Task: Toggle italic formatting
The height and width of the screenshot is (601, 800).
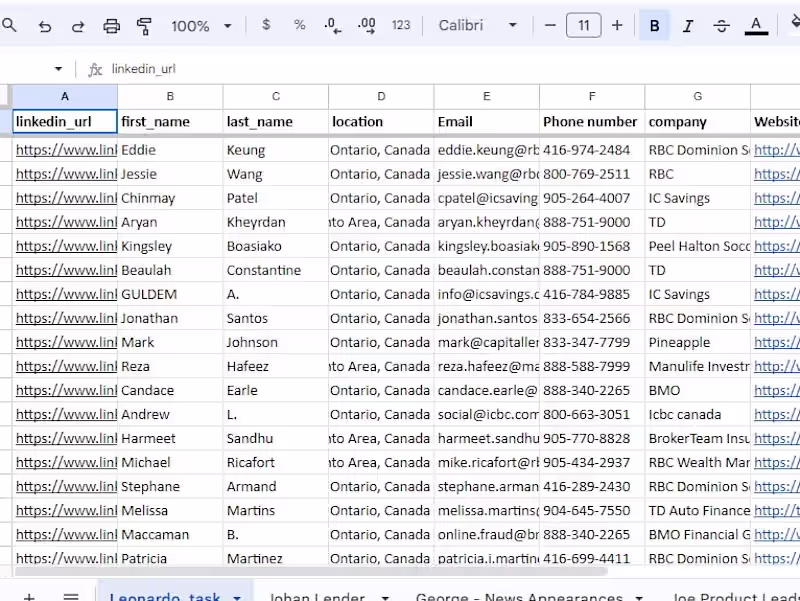Action: [688, 25]
